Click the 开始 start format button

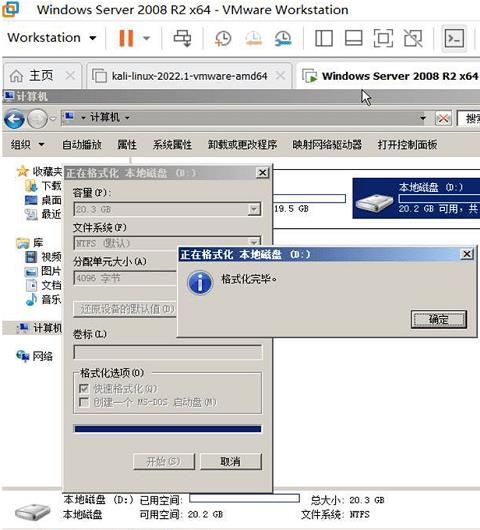click(164, 461)
